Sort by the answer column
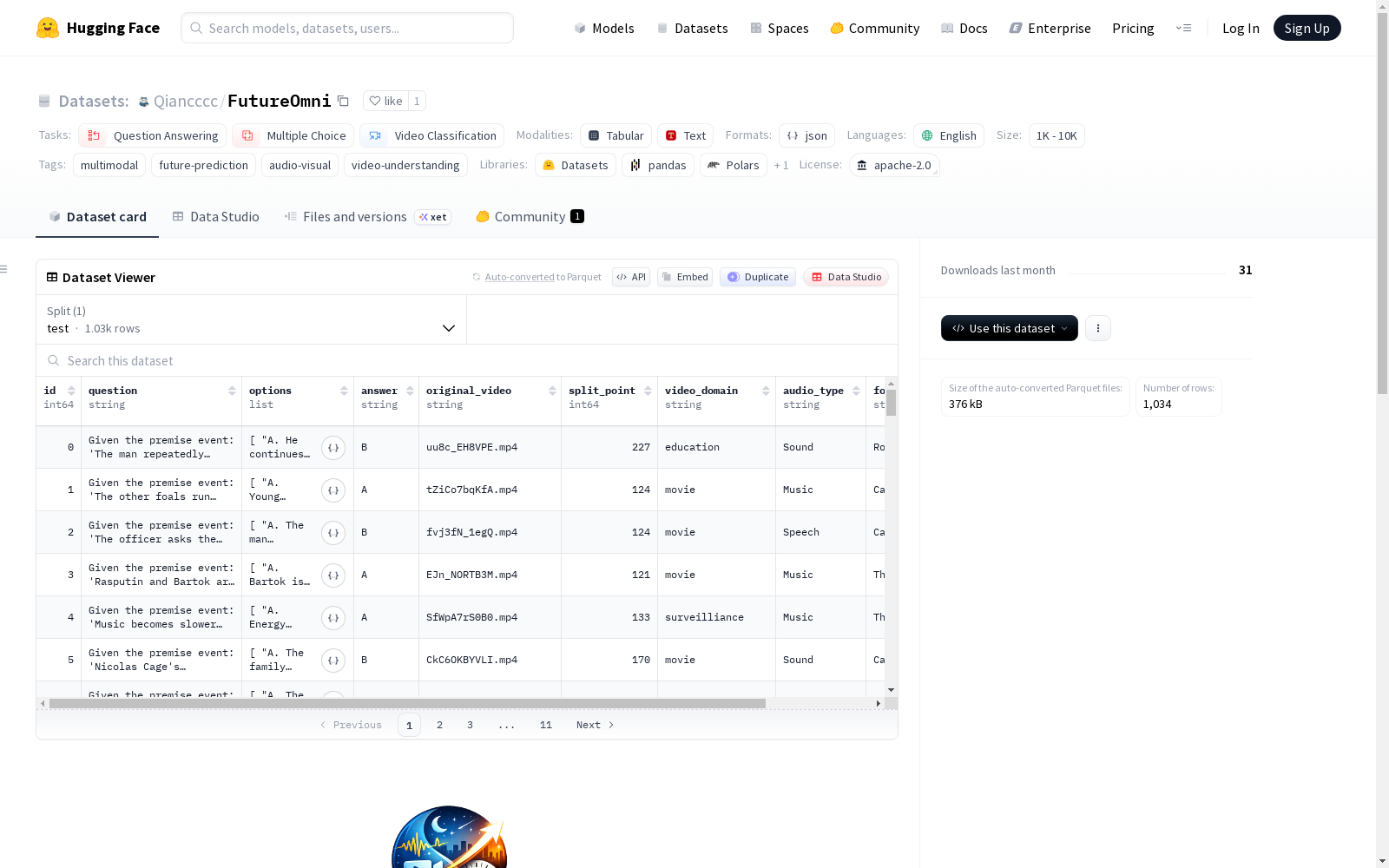Viewport: 1389px width, 868px height. point(410,391)
